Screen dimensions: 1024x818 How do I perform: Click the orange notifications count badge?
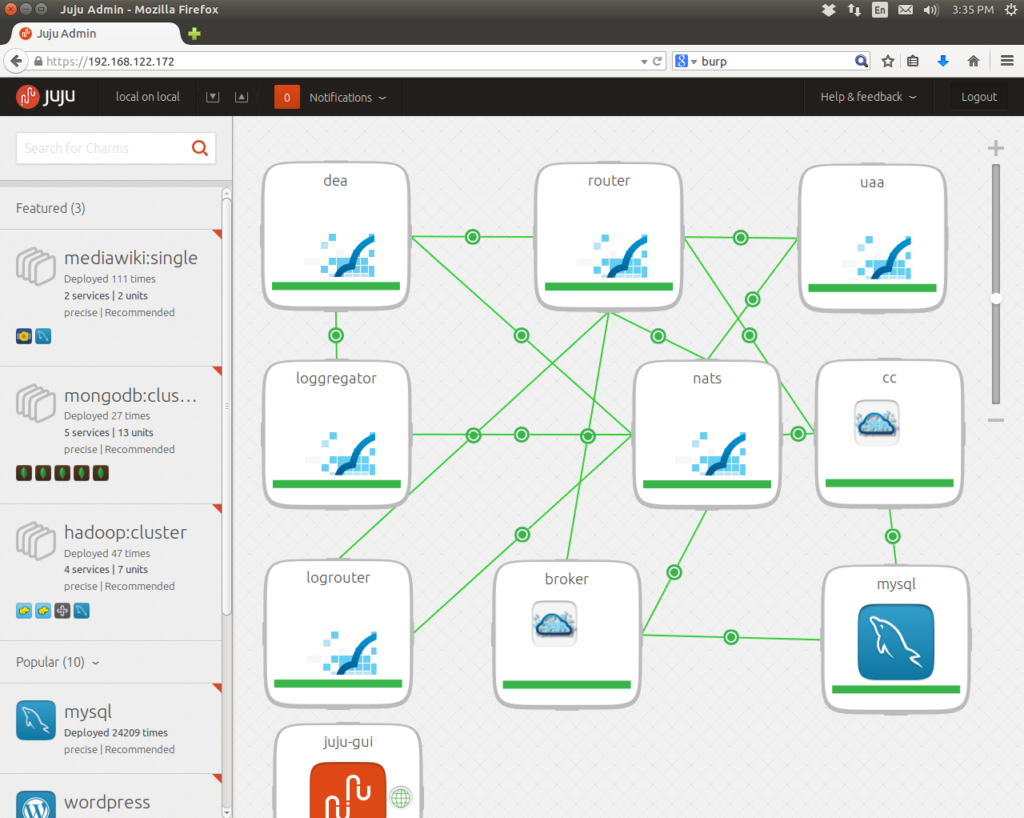click(287, 97)
